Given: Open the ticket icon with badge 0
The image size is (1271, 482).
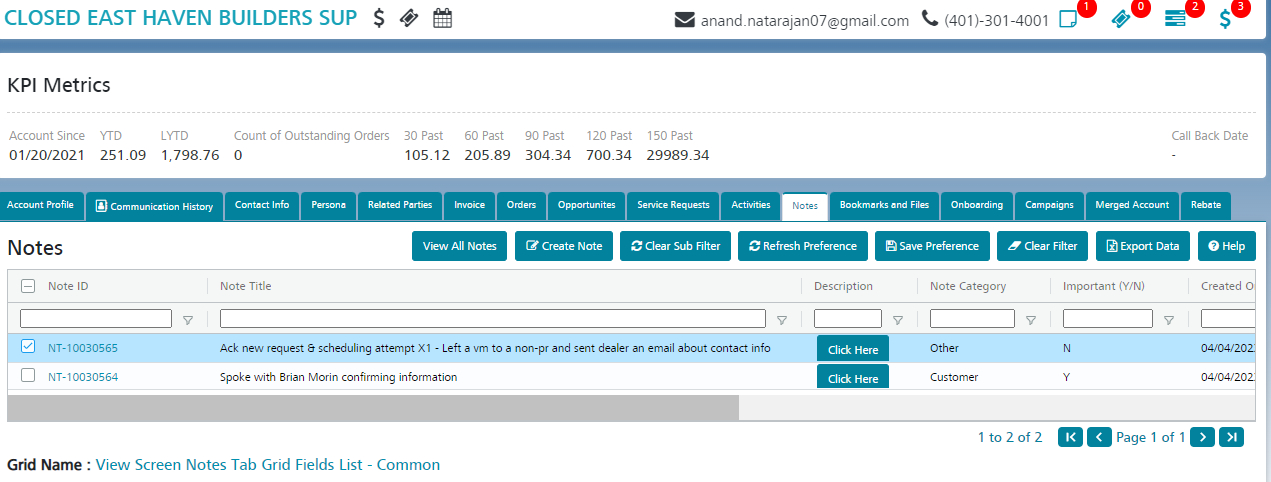Looking at the screenshot, I should (1121, 19).
